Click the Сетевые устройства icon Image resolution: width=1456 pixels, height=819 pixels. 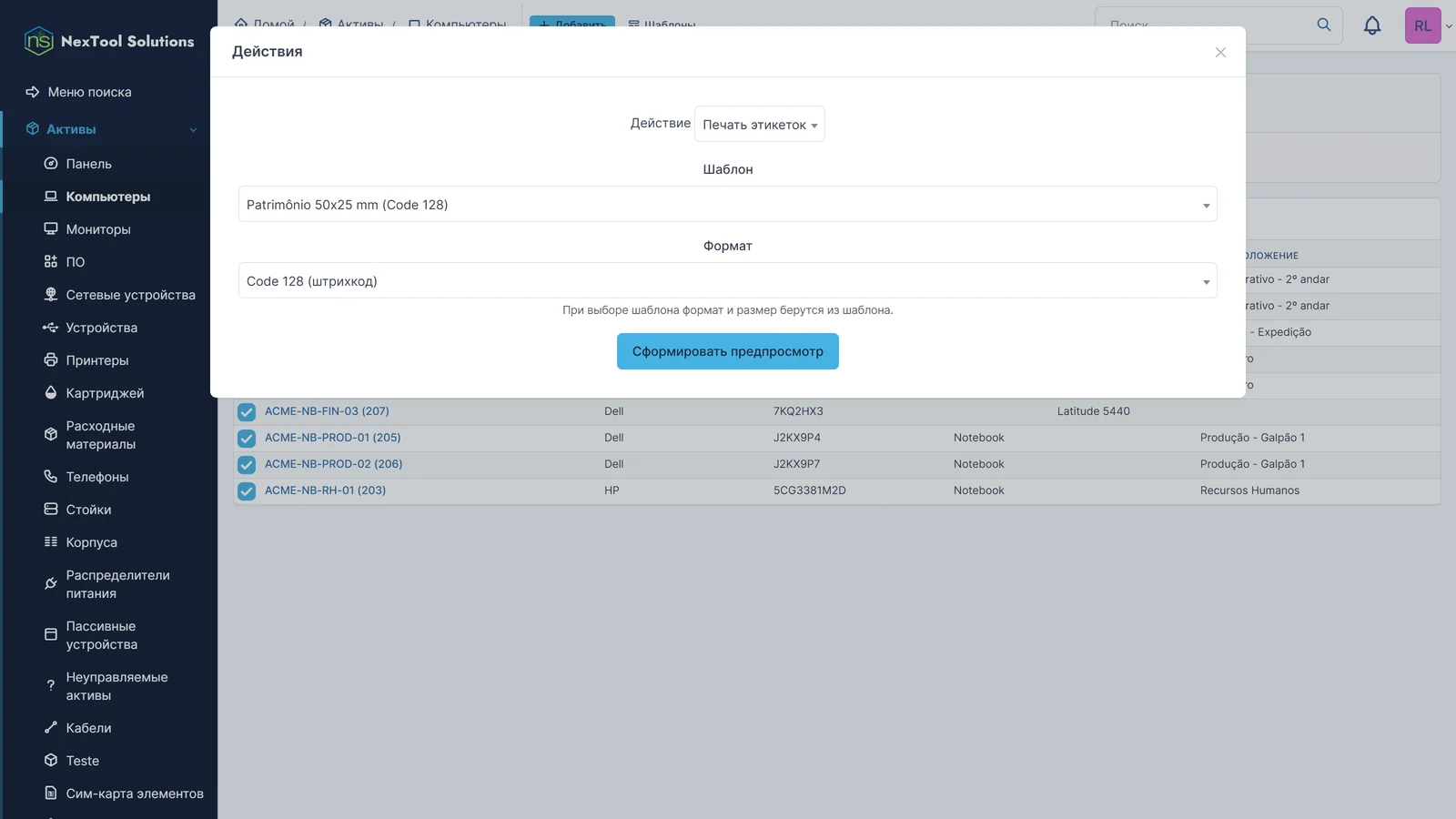(x=51, y=295)
